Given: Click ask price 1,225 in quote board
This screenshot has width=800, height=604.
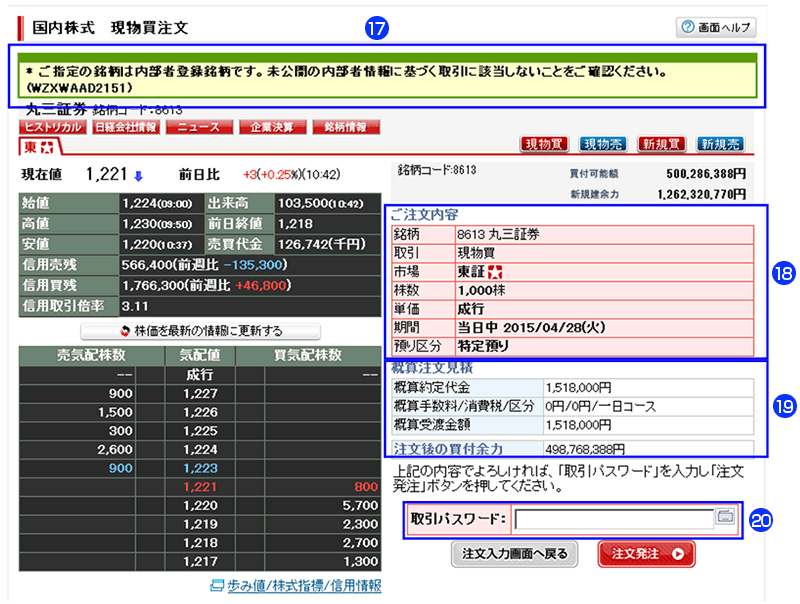Looking at the screenshot, I should [x=200, y=431].
